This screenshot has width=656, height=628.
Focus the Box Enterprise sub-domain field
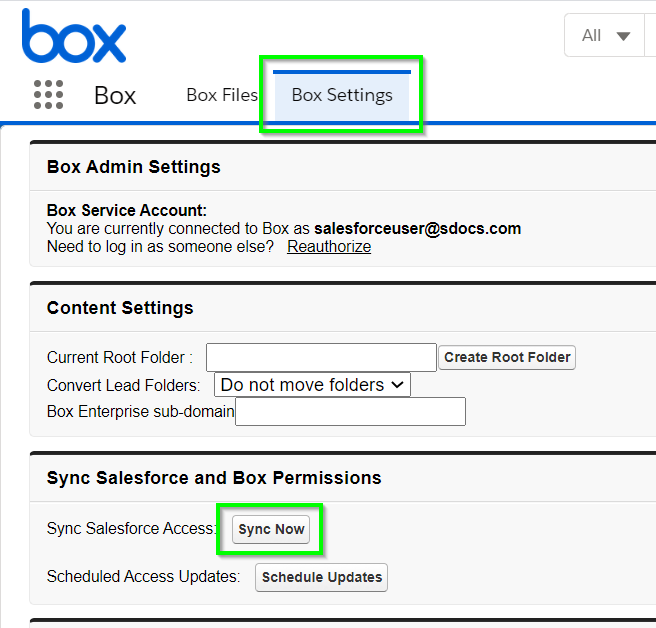point(350,412)
